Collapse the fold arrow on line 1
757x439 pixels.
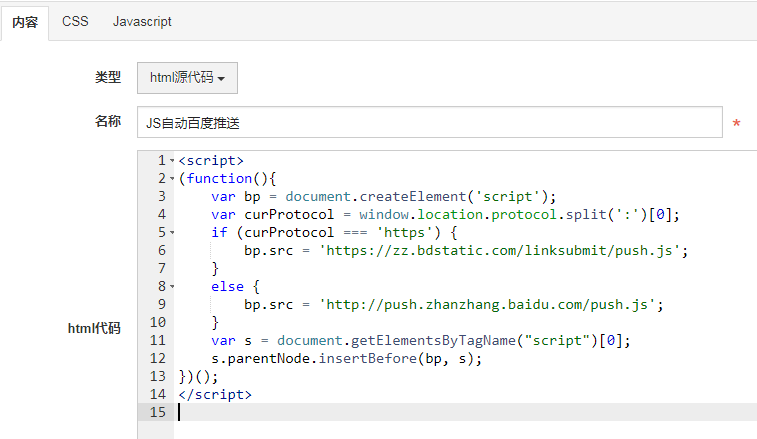(172, 160)
